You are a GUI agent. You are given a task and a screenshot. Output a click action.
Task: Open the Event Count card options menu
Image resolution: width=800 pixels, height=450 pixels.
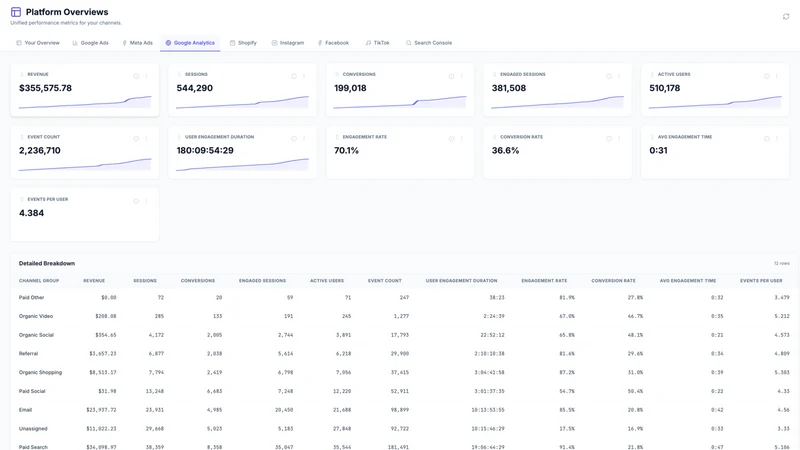pos(146,139)
